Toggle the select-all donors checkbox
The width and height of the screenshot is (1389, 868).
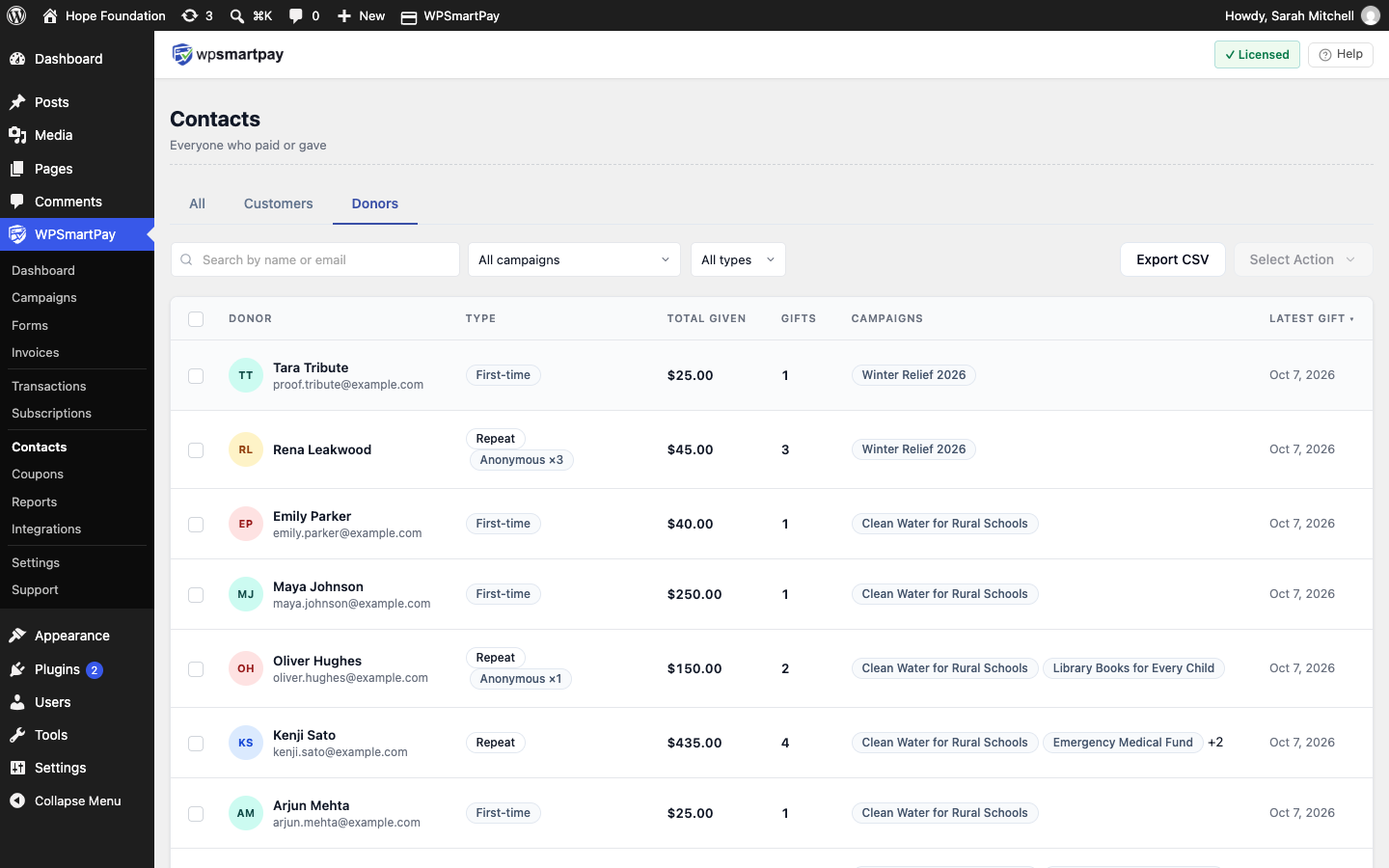pyautogui.click(x=196, y=319)
